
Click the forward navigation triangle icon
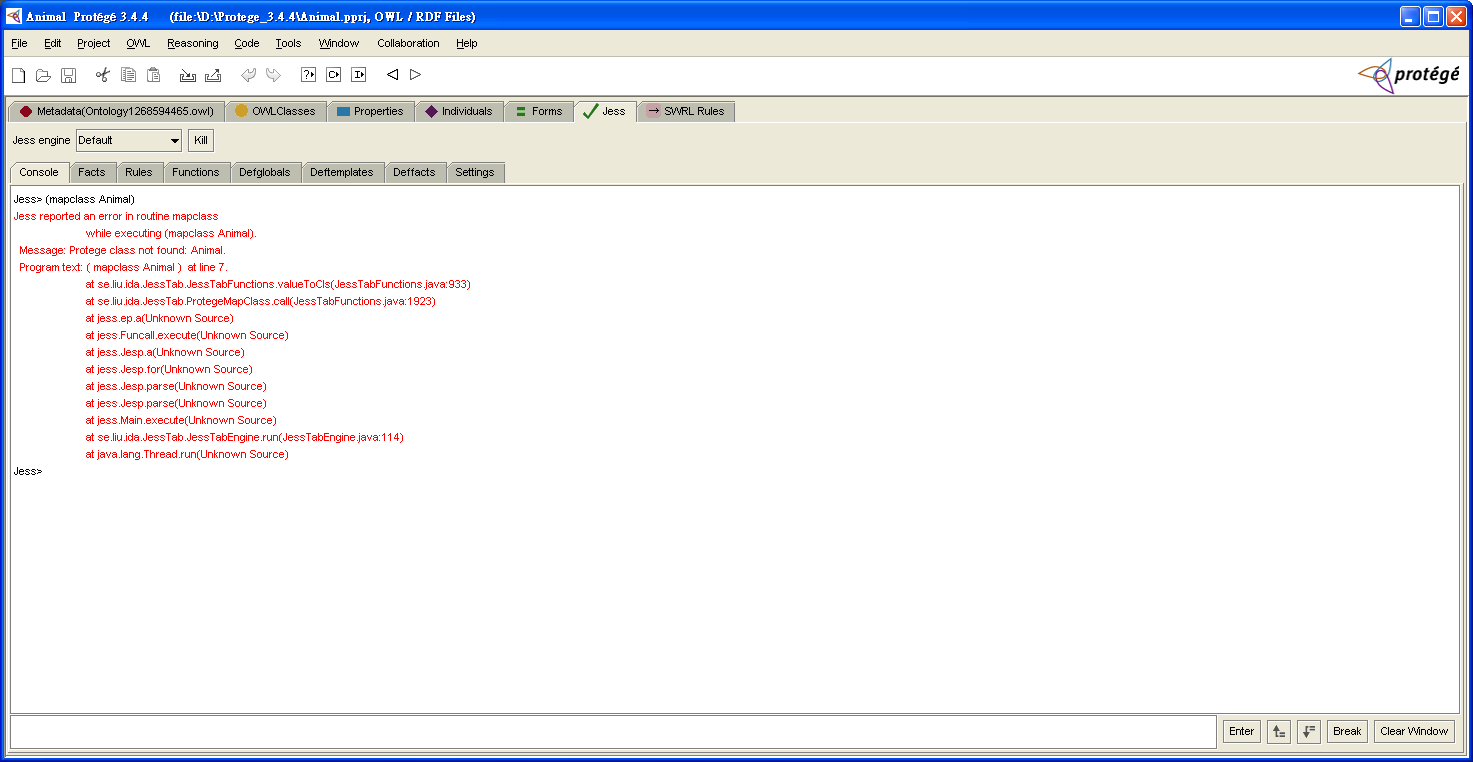tap(416, 75)
